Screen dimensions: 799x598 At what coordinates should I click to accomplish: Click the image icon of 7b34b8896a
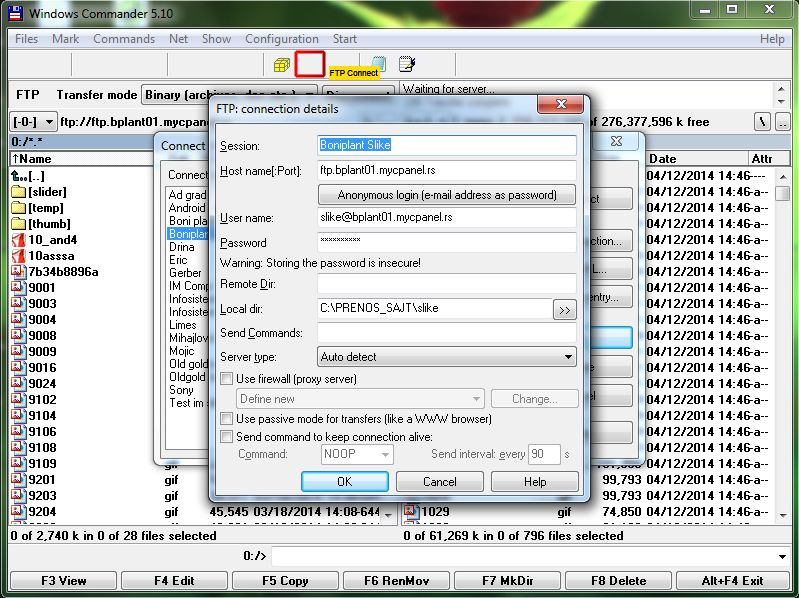18,271
